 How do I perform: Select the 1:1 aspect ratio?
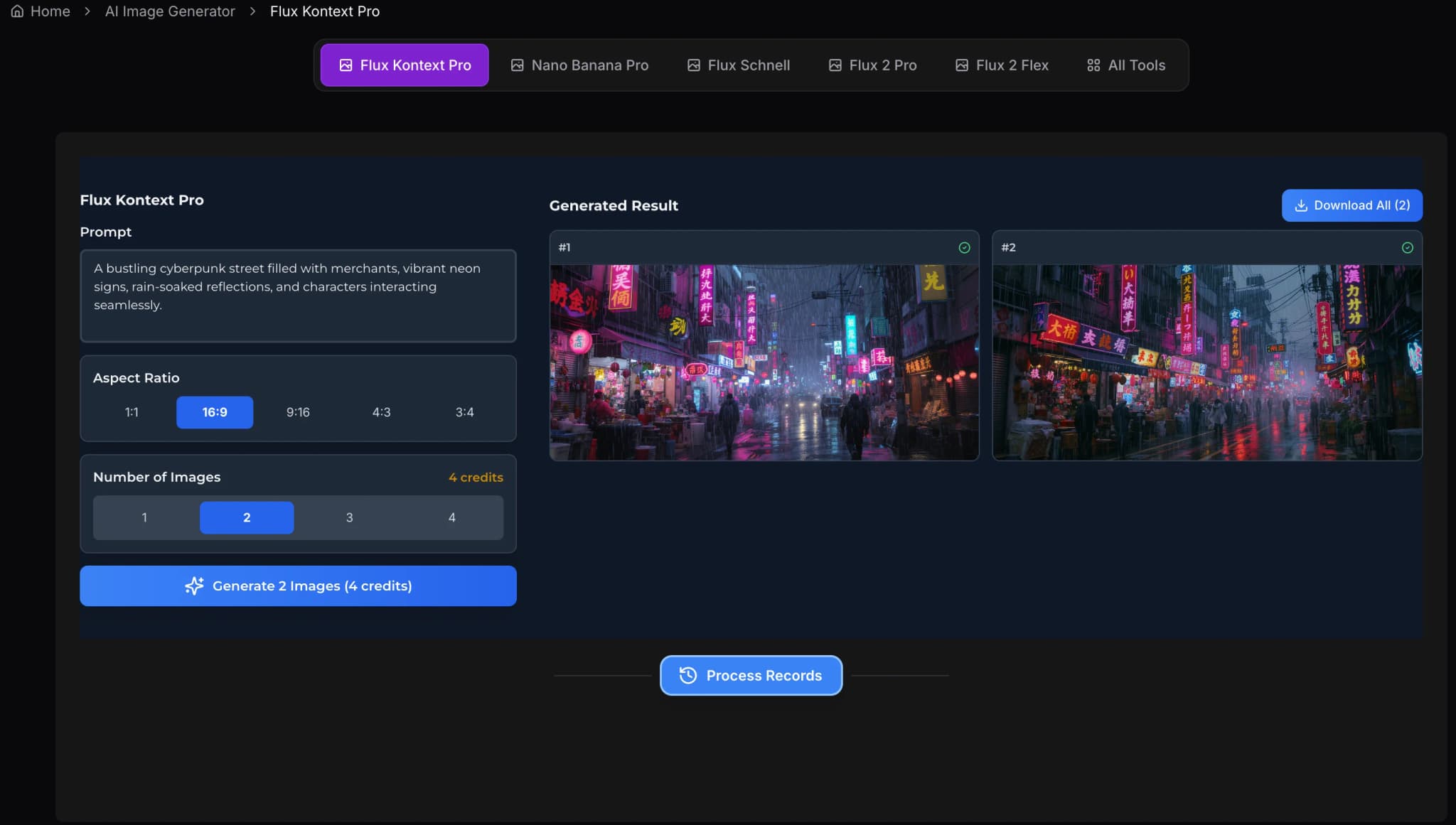(132, 412)
